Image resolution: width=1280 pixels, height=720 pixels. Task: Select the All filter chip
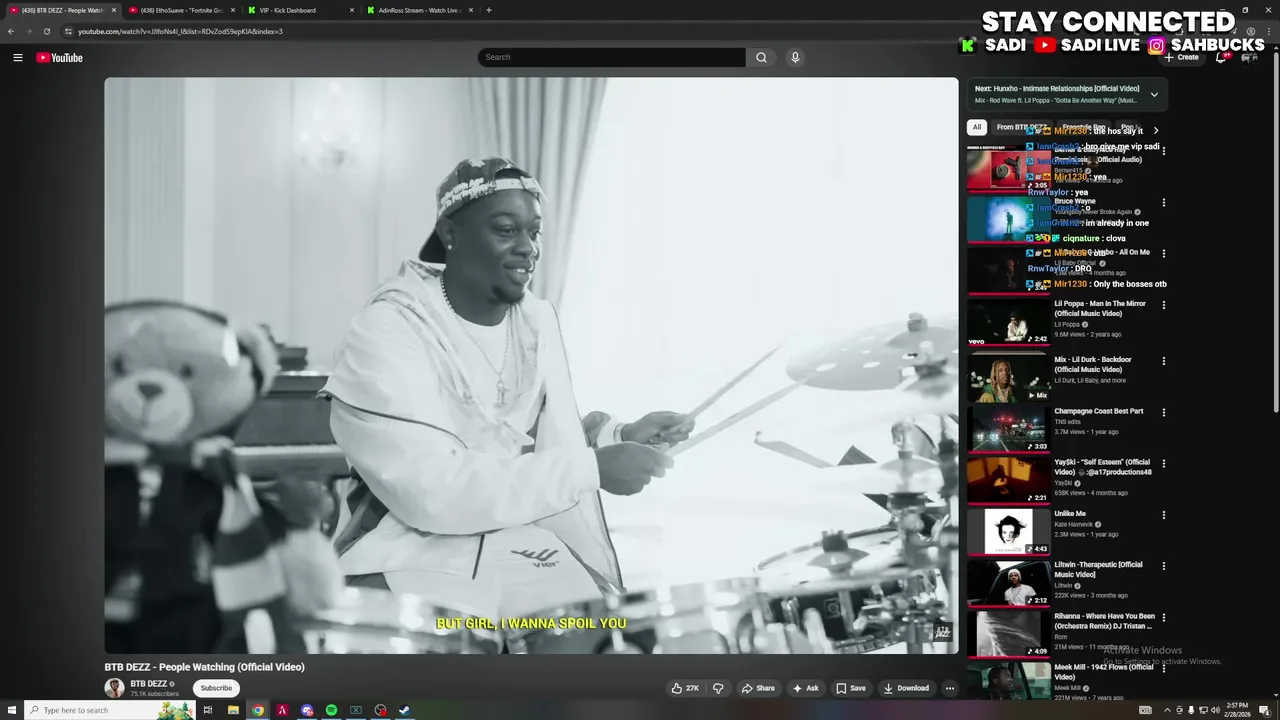pos(977,127)
